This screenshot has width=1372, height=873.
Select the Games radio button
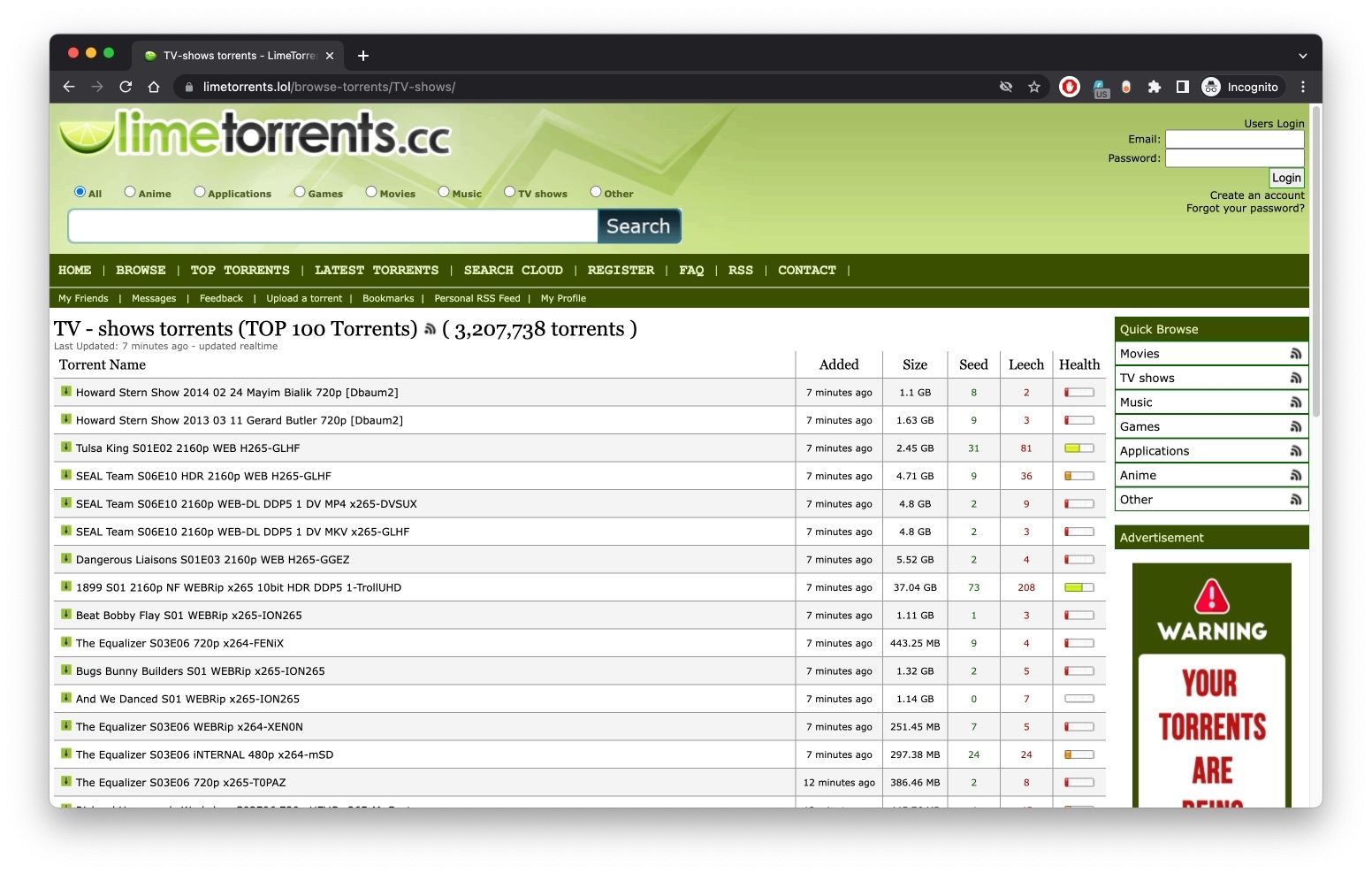click(x=300, y=192)
